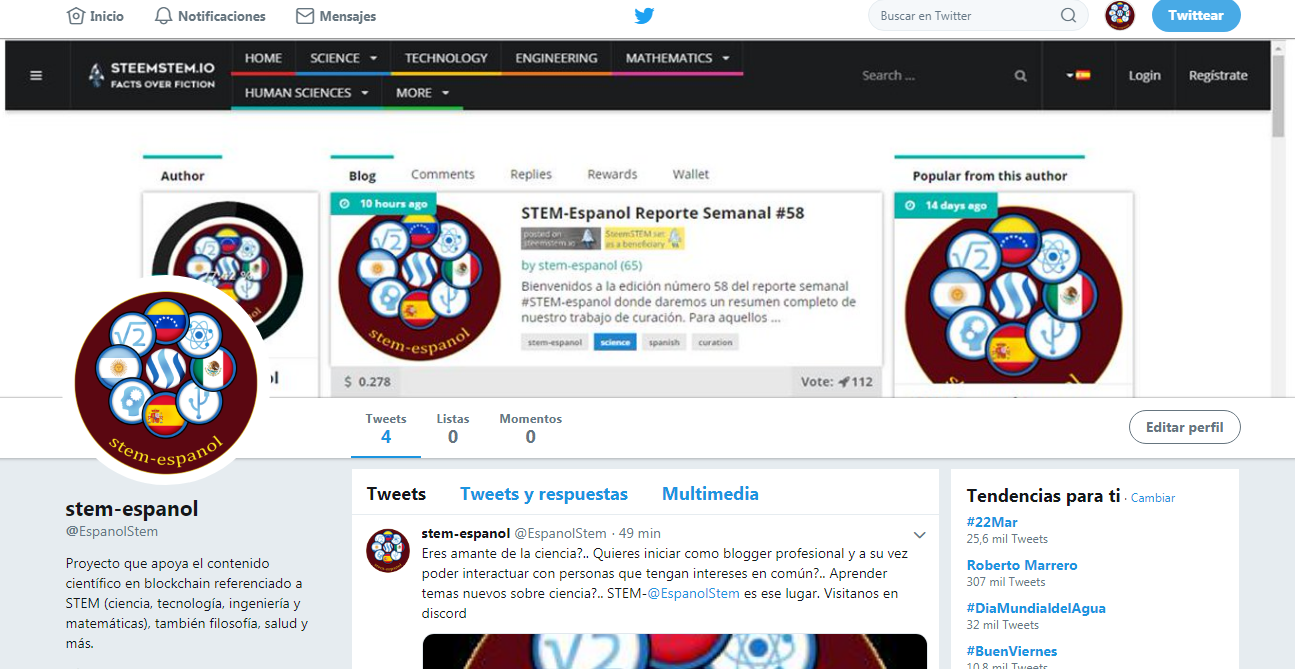Click the tweet's 49 min timestamp
Viewport: 1295px width, 669px height.
click(640, 533)
